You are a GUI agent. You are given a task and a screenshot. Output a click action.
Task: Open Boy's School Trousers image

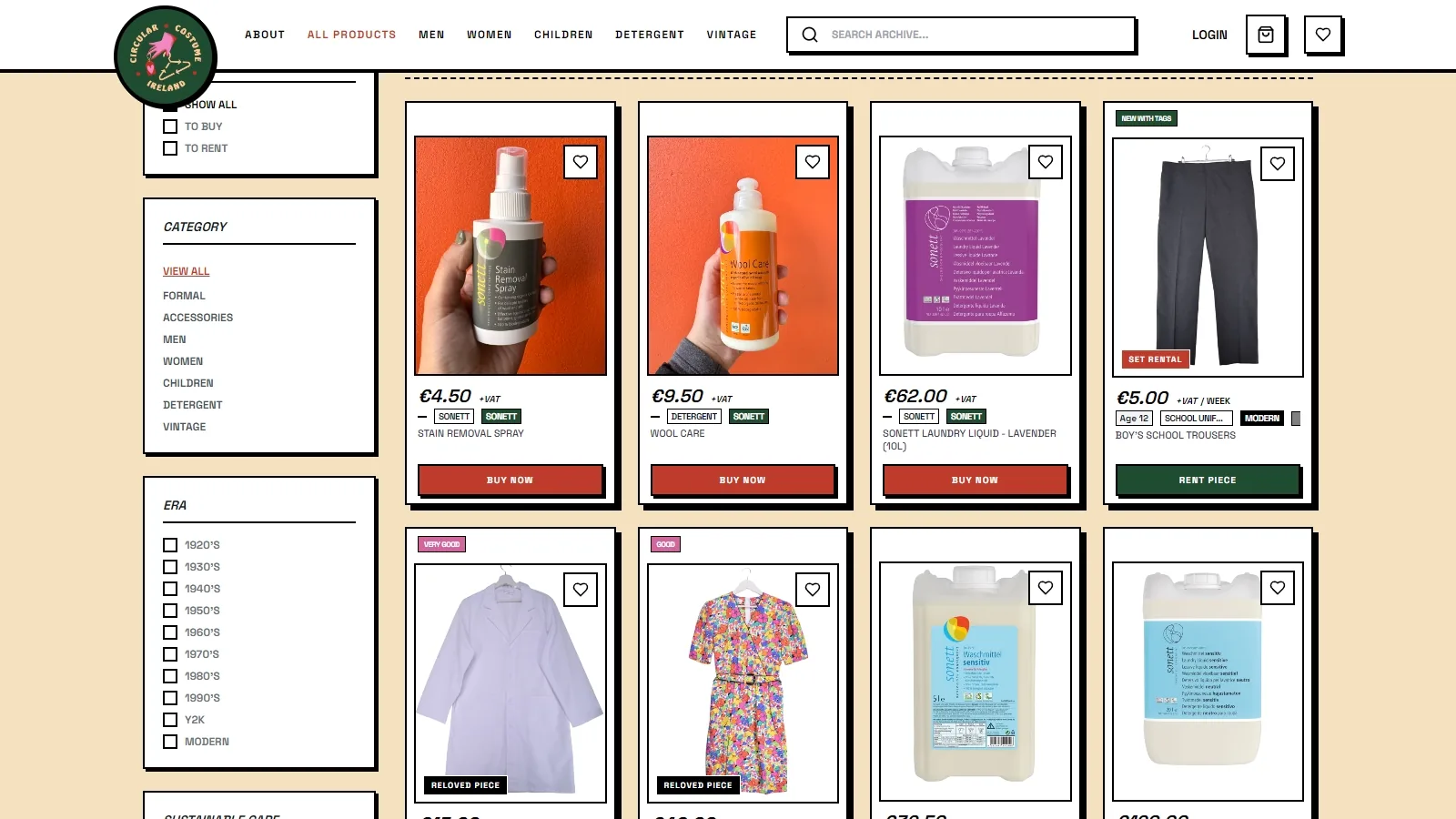1208,258
